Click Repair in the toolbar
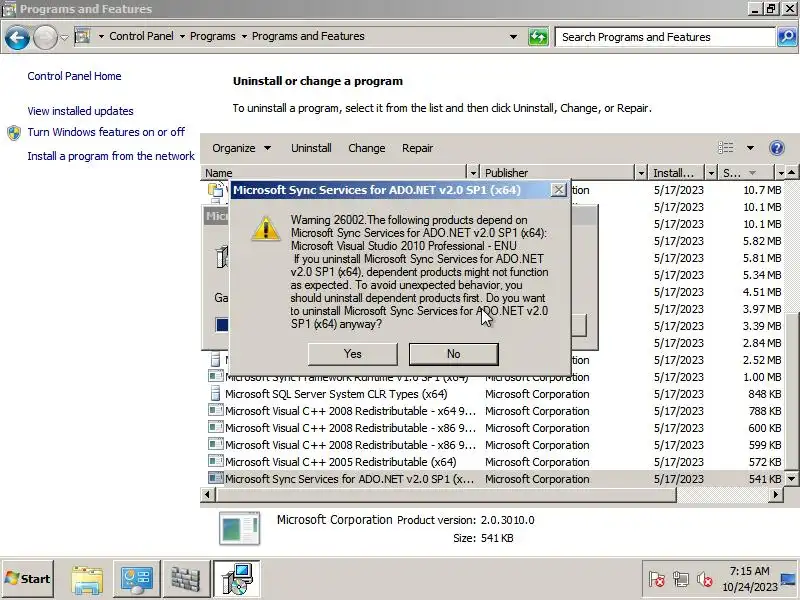This screenshot has width=800, height=600. pos(417,148)
